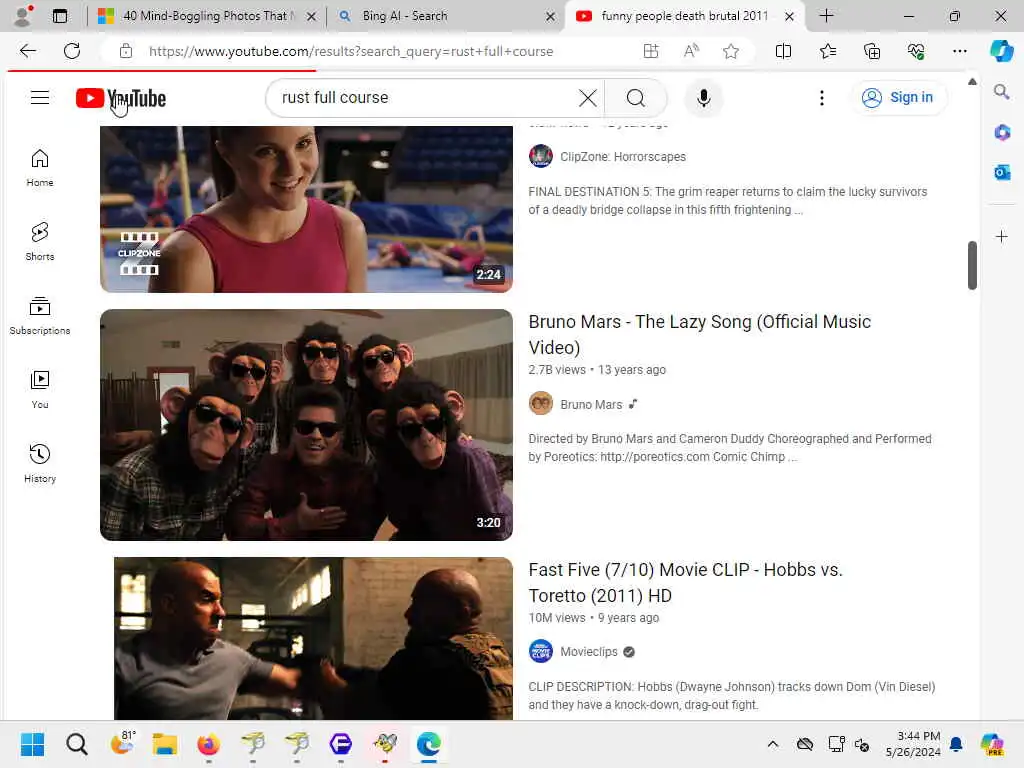Open tab actions menu icon
Screen dimensions: 1024x768
(x=59, y=16)
